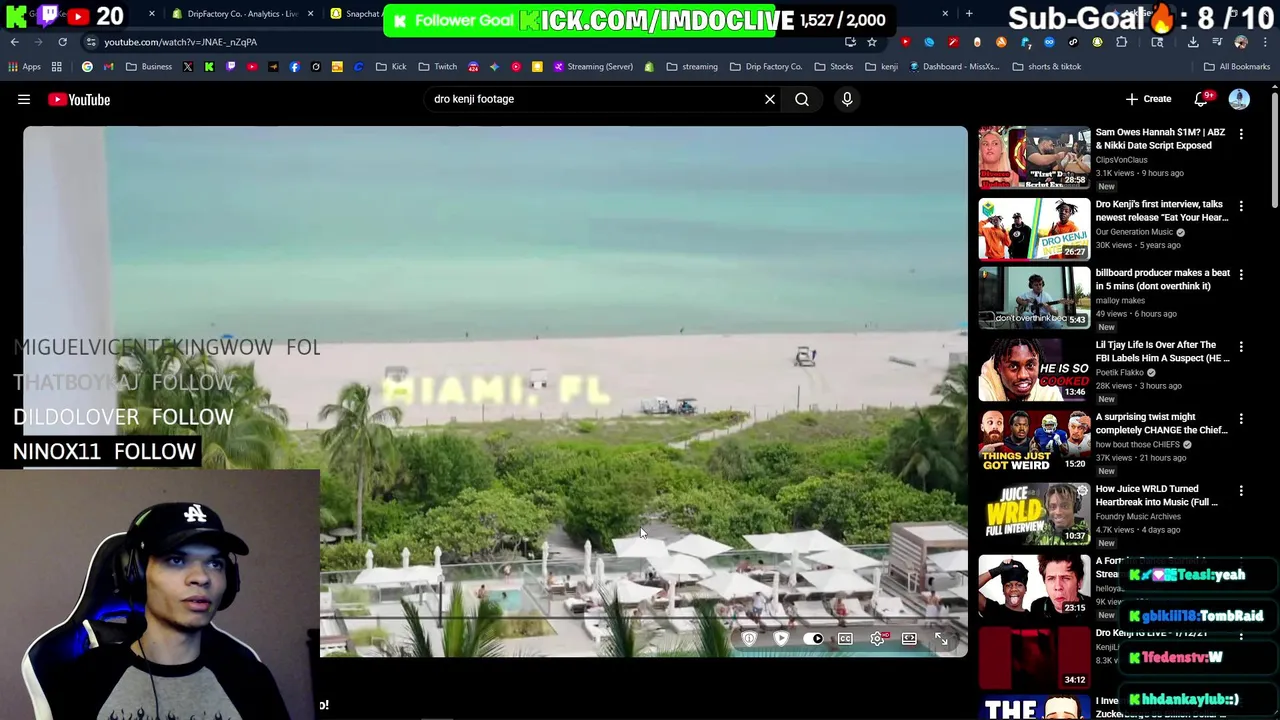Expand the Stocks bookmarks folder
The width and height of the screenshot is (1280, 720).
pyautogui.click(x=834, y=67)
